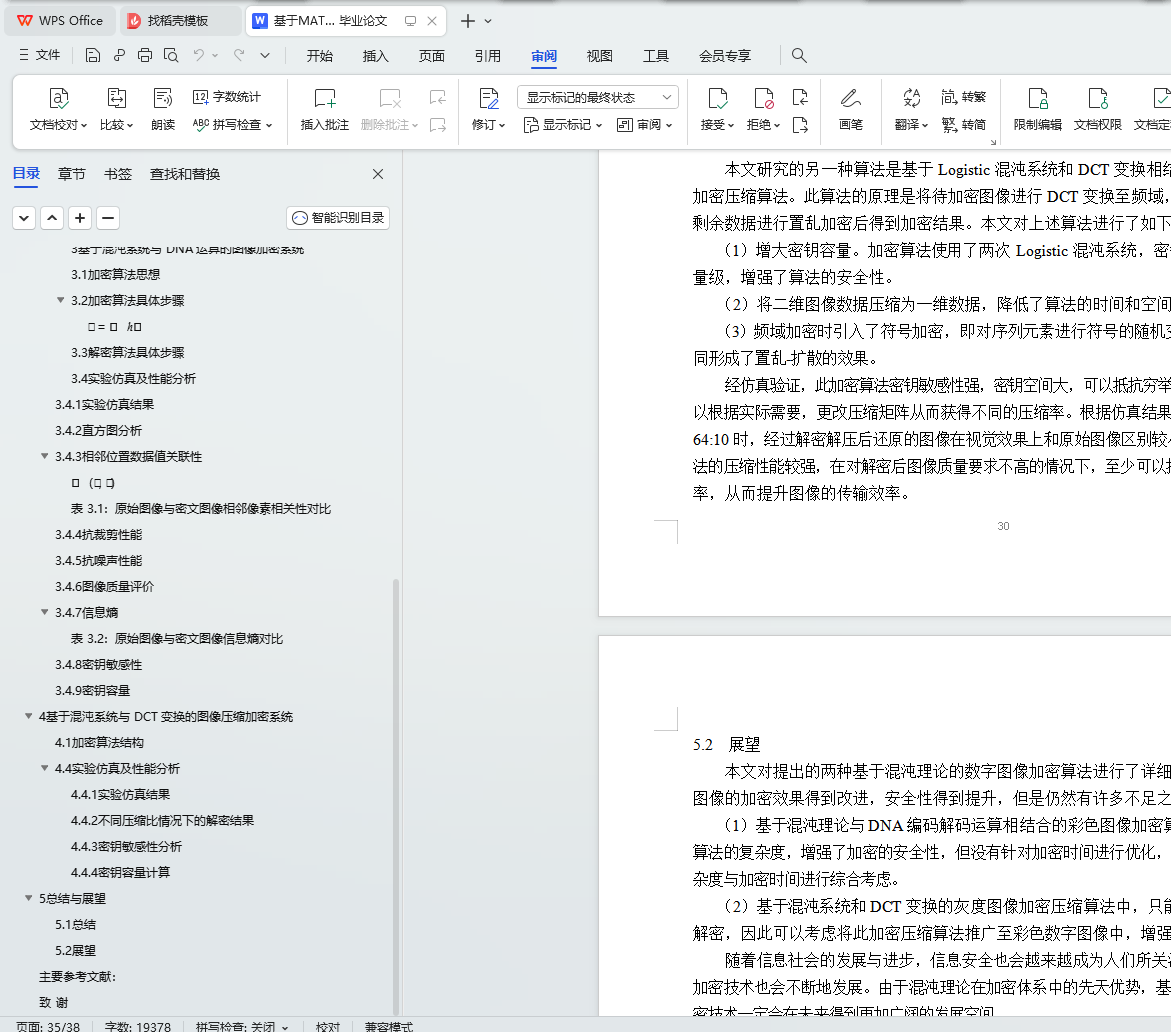Switch to the 视图 ribbon tab
Screen dimensions: 1171x1032
click(x=600, y=56)
